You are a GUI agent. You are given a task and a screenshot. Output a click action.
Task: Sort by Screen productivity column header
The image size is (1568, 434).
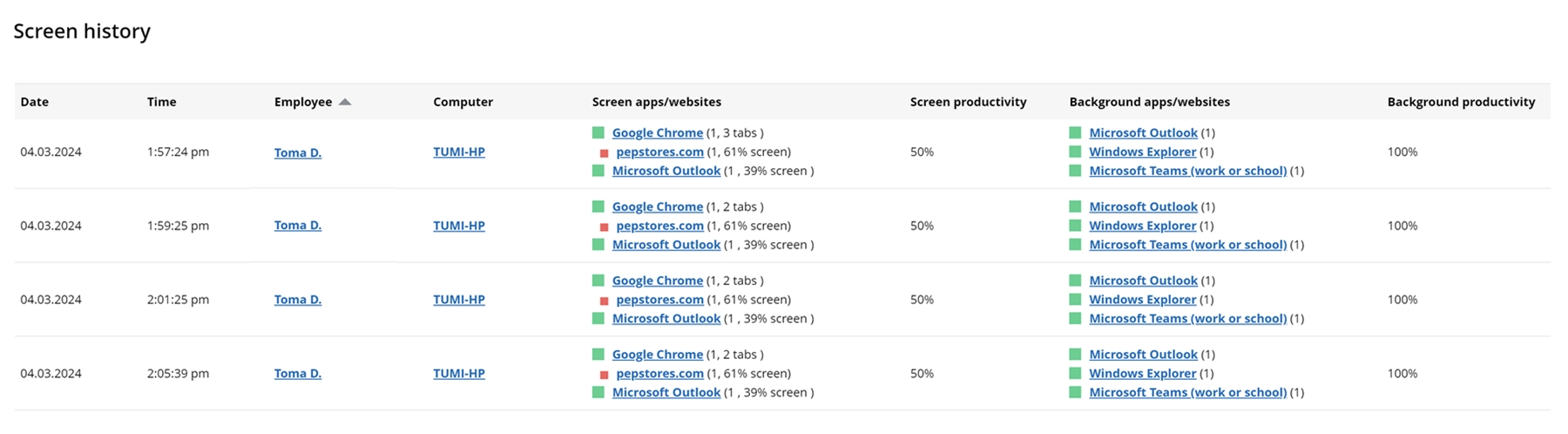click(x=968, y=102)
